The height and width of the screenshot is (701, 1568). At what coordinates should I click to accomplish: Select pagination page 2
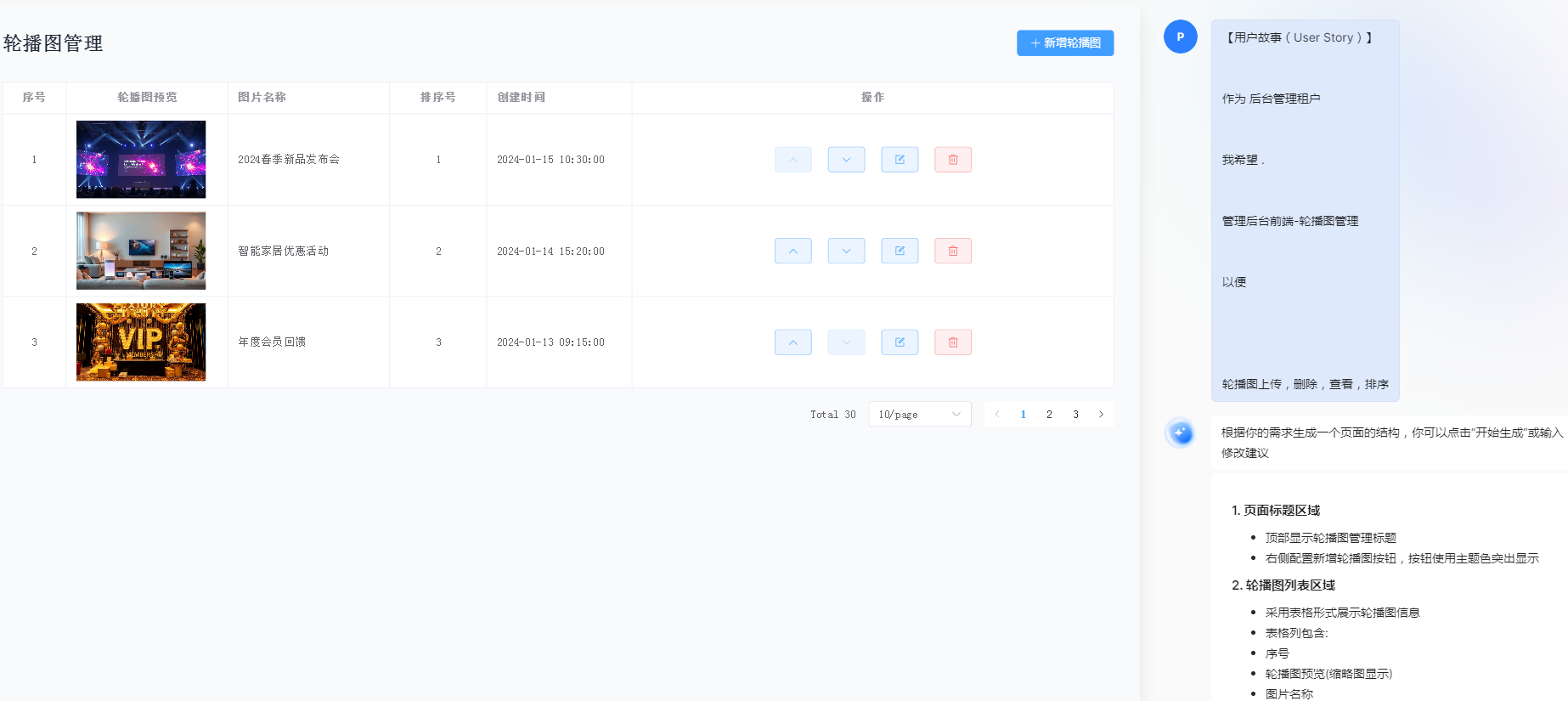pyautogui.click(x=1049, y=415)
